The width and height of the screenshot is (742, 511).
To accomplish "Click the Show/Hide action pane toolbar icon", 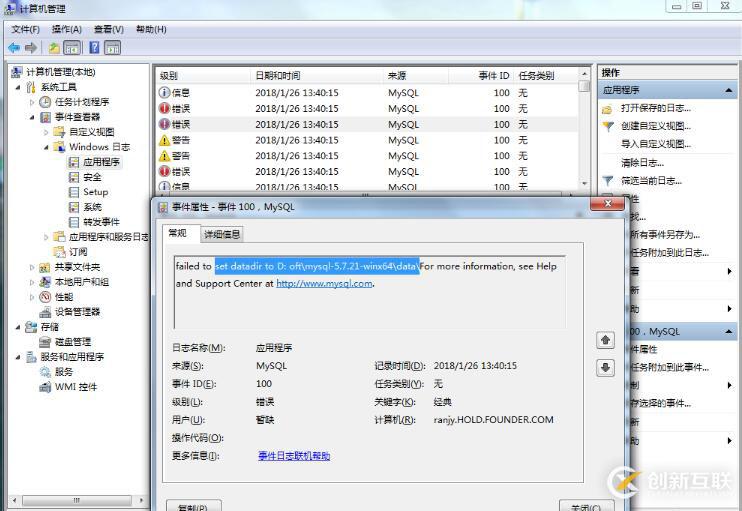I will point(112,47).
